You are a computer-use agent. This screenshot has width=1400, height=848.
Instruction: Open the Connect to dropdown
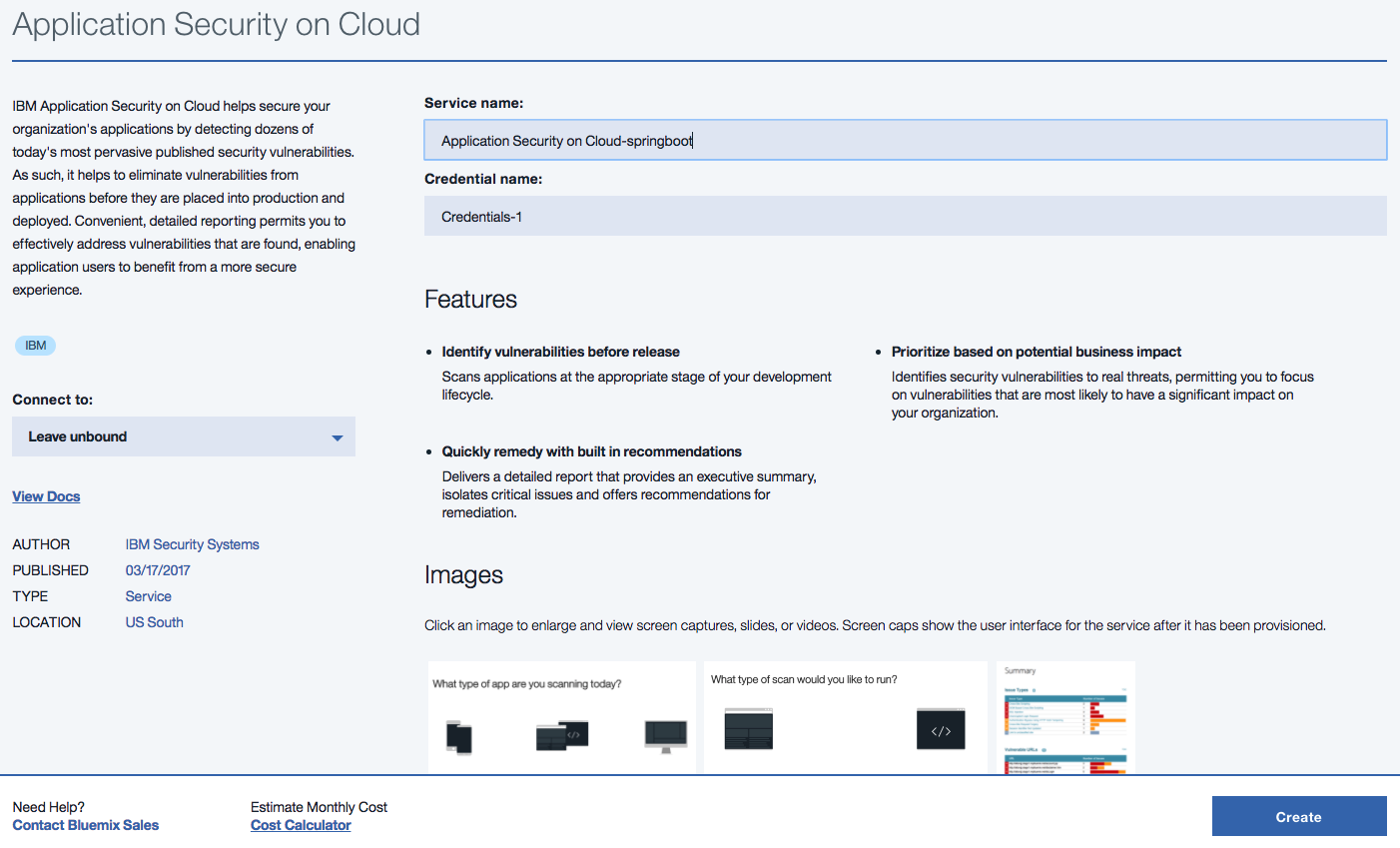(x=184, y=436)
